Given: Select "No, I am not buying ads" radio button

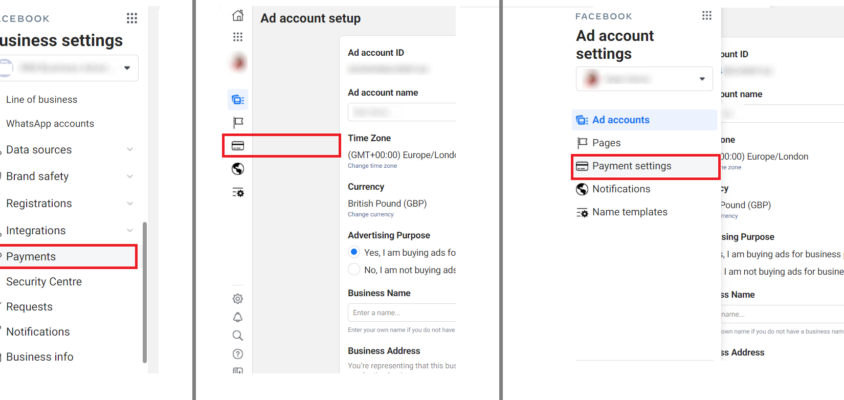Looking at the screenshot, I should coord(354,270).
